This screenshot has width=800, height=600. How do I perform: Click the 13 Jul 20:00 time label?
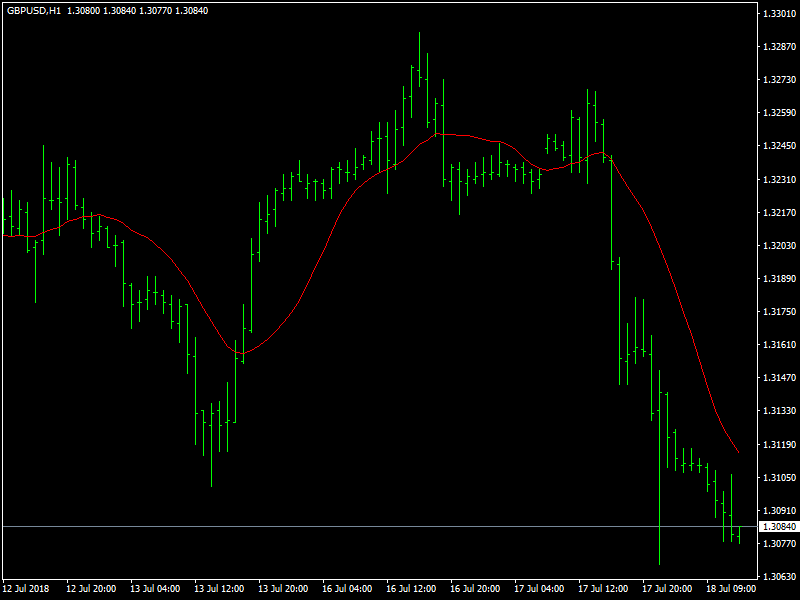point(283,589)
